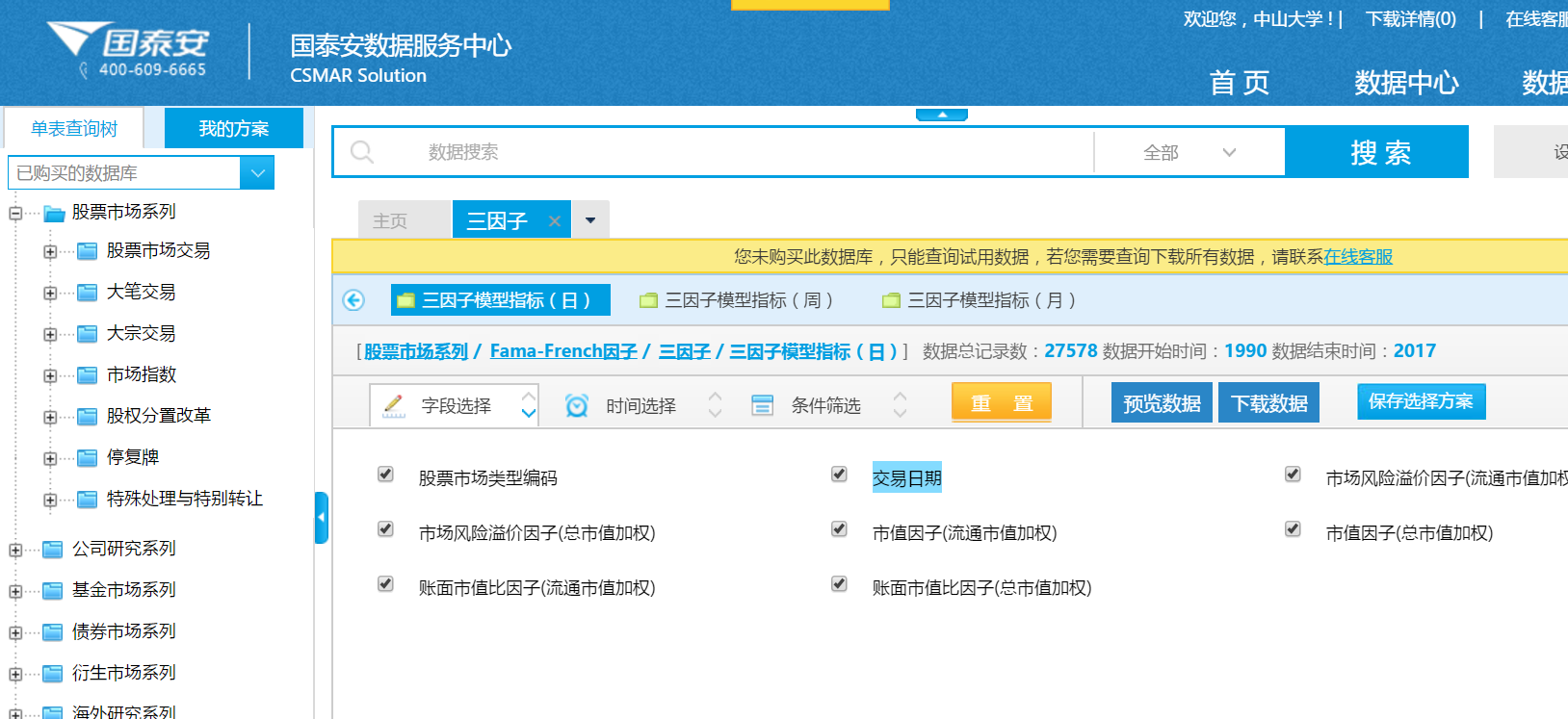The width and height of the screenshot is (1568, 719).
Task: Expand the 债券市场系列 tree node
Action: 15,633
